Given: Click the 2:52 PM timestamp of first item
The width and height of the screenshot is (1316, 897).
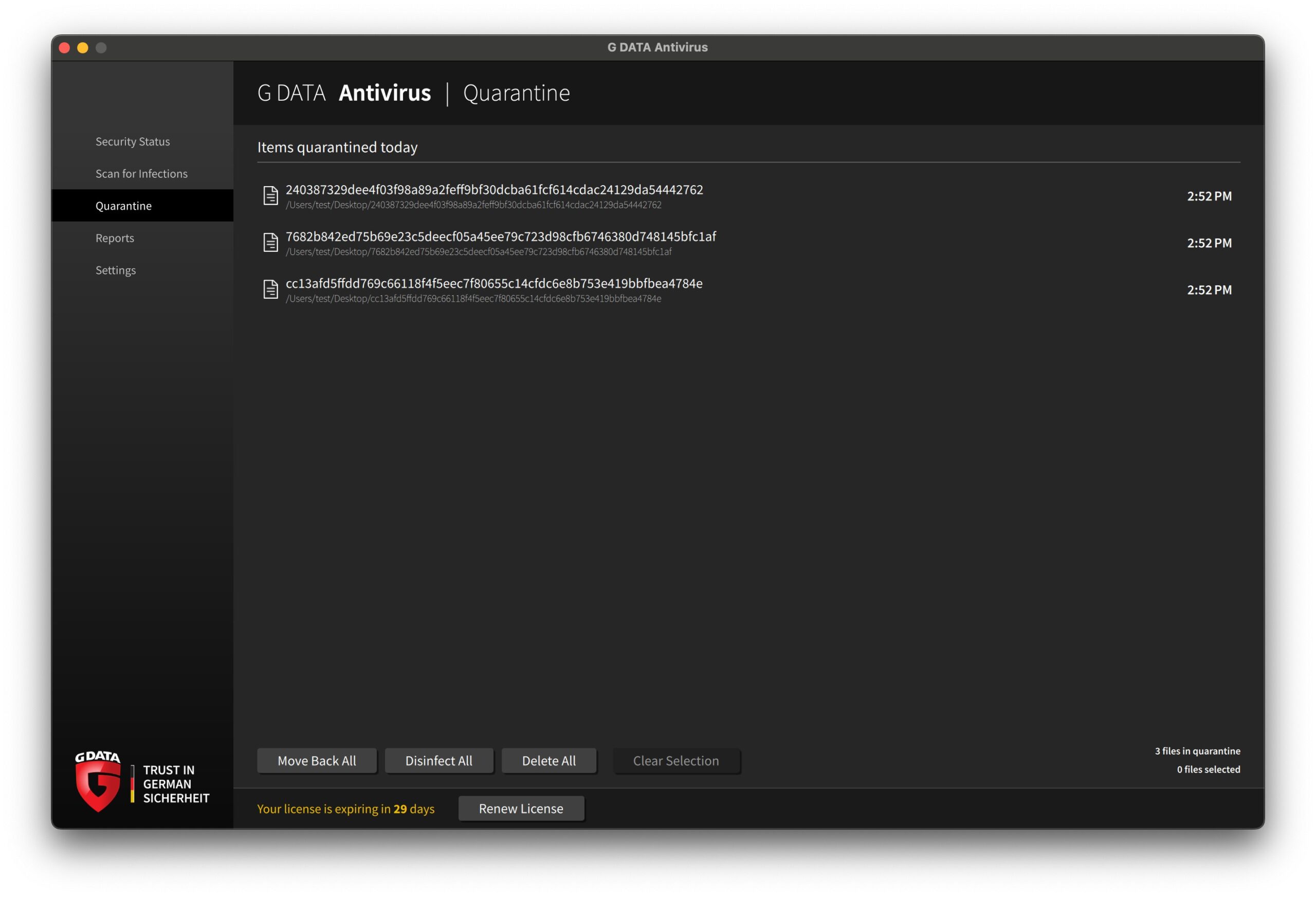Looking at the screenshot, I should (x=1209, y=196).
